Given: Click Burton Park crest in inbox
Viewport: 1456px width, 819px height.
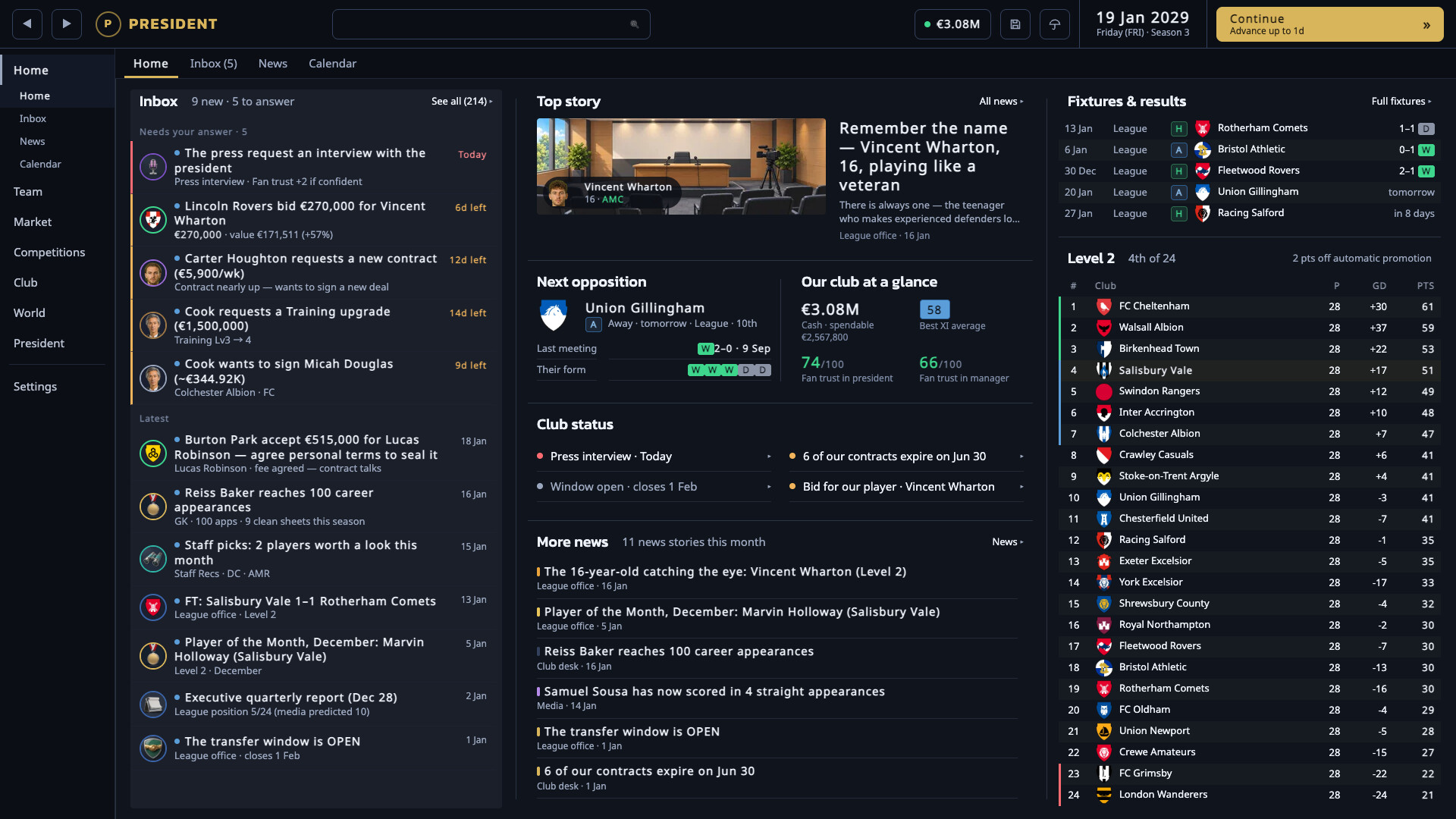Looking at the screenshot, I should [153, 453].
